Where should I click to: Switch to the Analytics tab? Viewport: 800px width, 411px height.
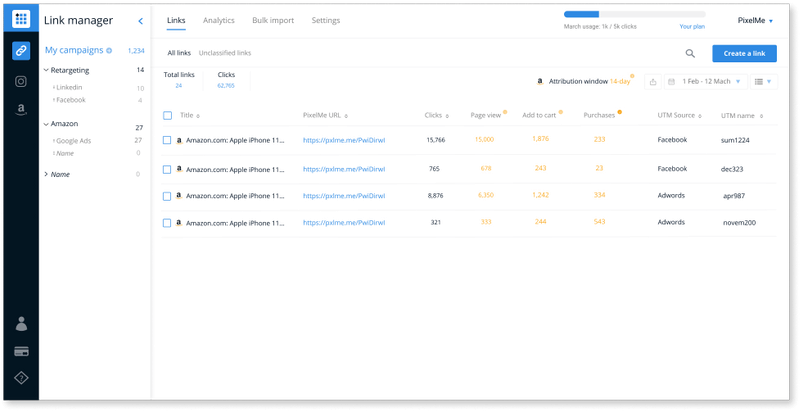pos(219,21)
